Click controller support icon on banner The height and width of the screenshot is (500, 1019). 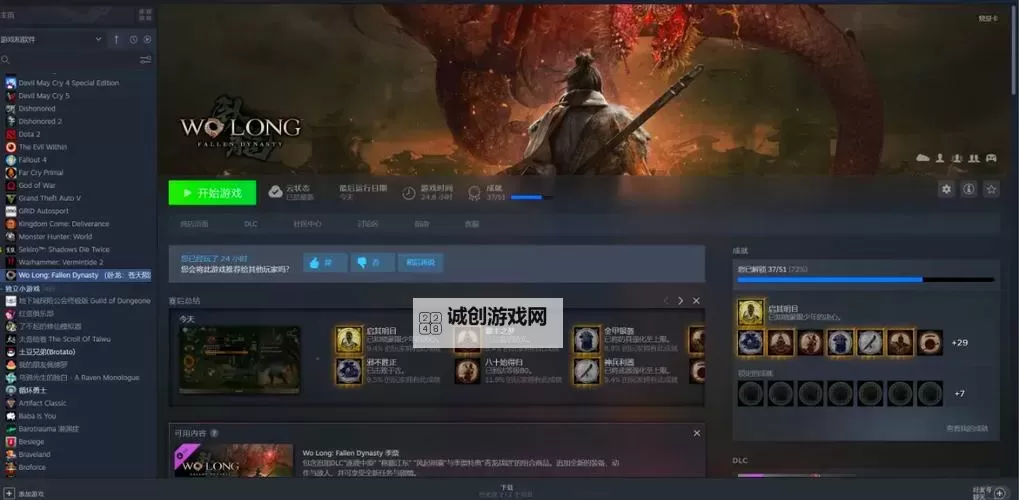pos(991,158)
